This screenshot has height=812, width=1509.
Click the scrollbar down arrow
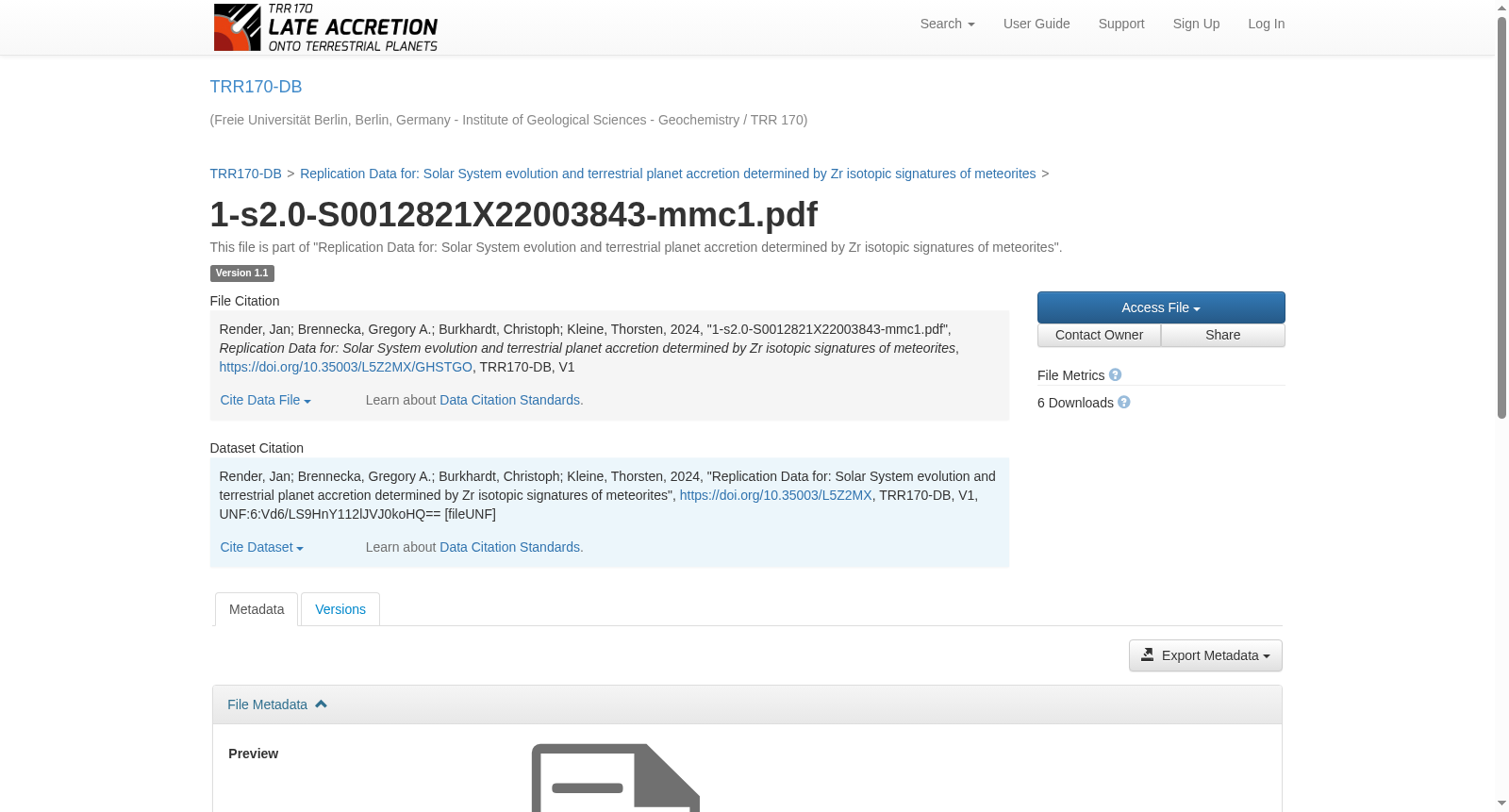1501,804
